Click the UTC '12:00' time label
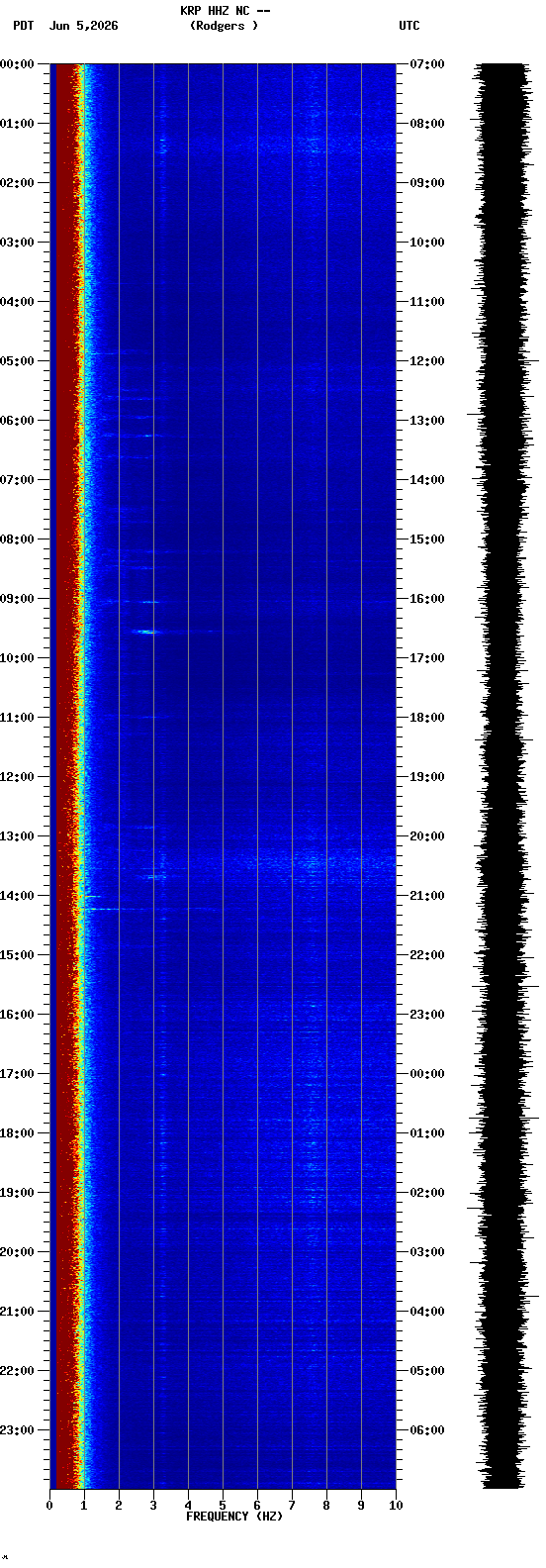 point(427,361)
